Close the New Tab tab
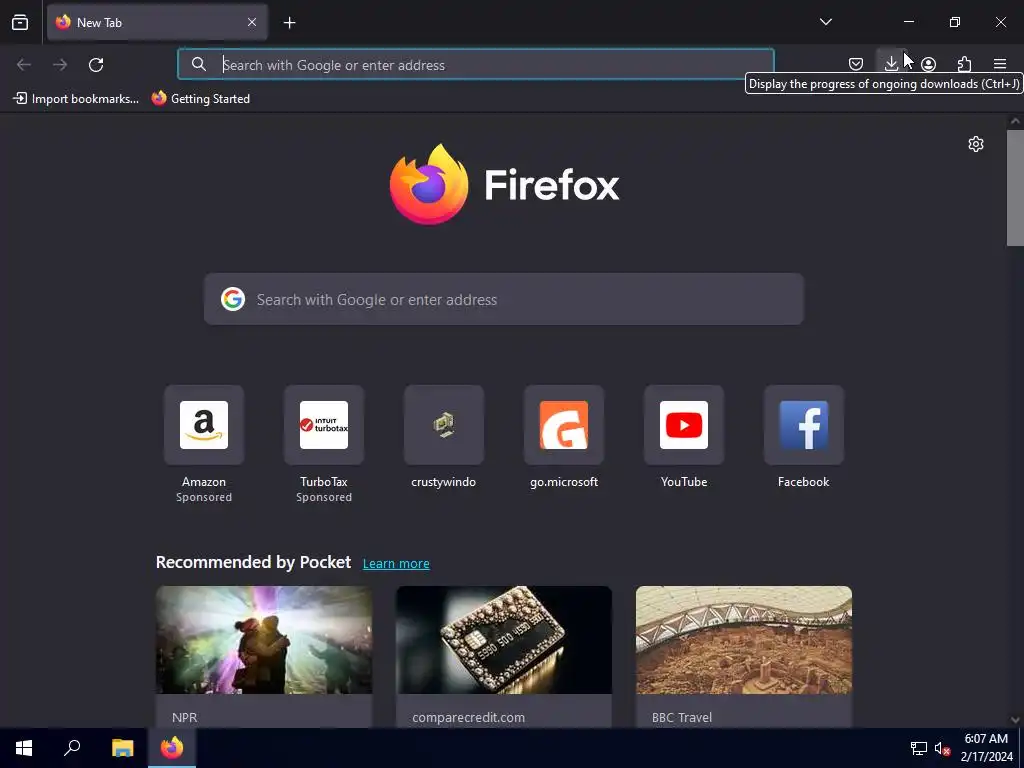The image size is (1024, 768). coord(252,23)
